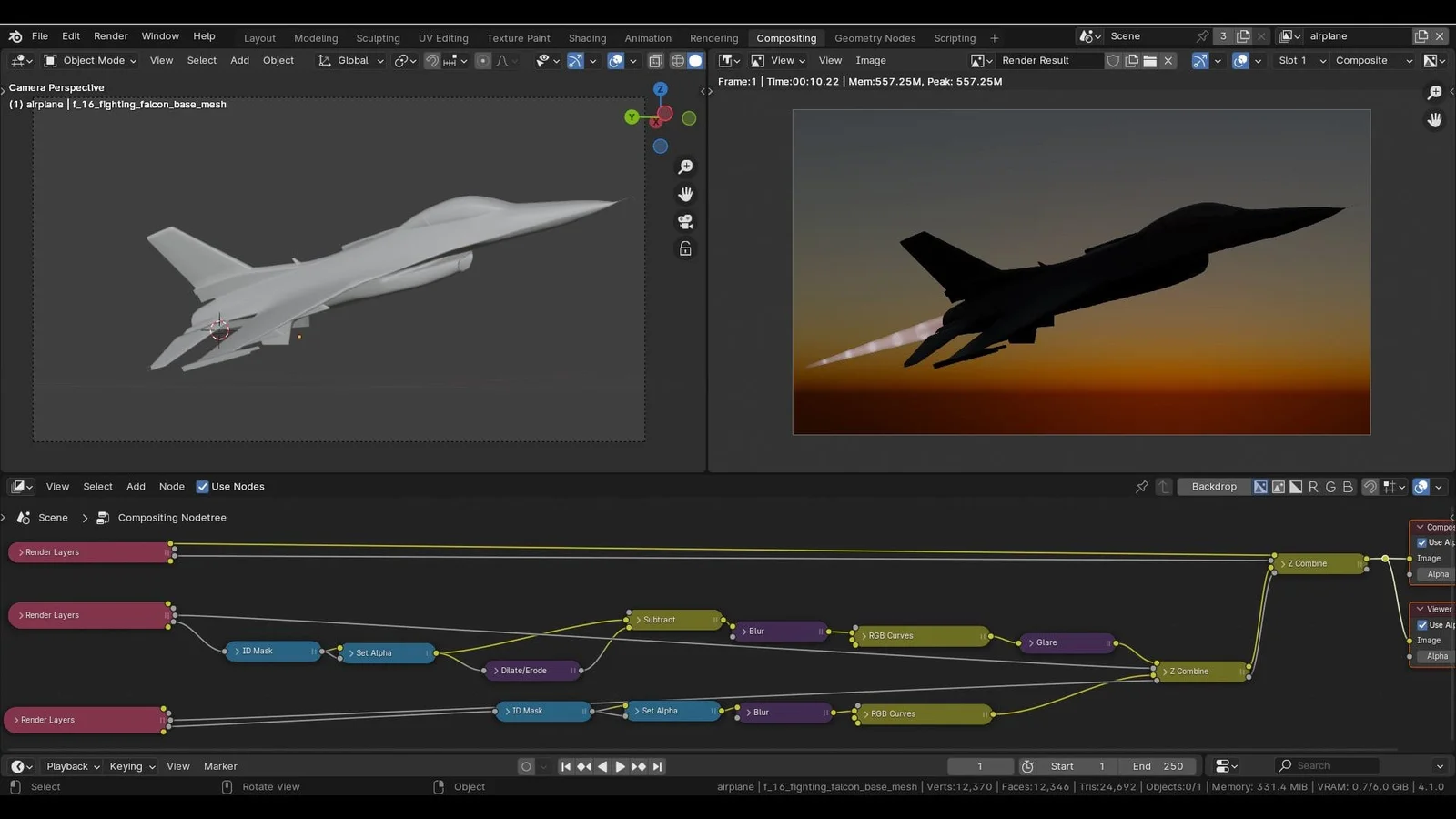Click the End frame field showing 250
Screen dimensions: 1456x819
(x=1158, y=766)
